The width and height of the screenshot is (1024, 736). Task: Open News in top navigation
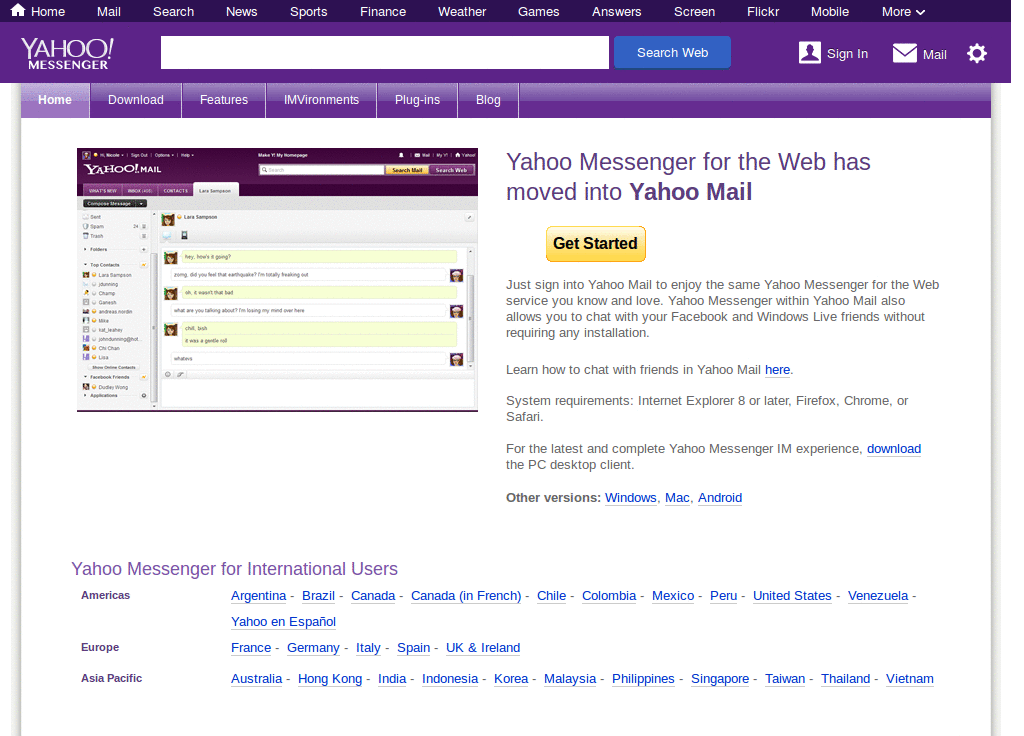point(241,12)
